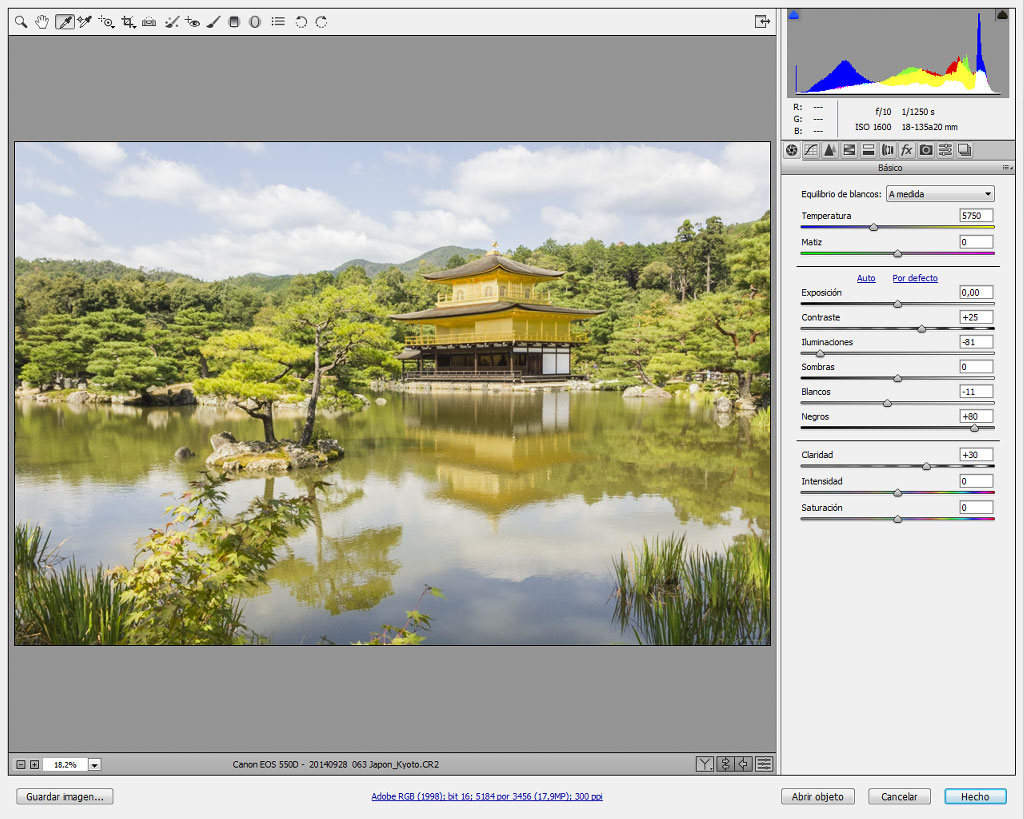Select the Graduated Filter tool

pyautogui.click(x=234, y=22)
